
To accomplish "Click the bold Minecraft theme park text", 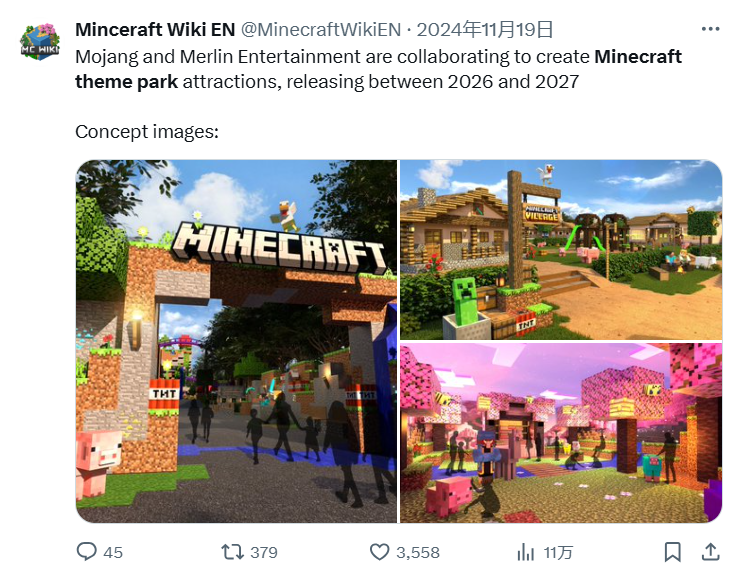I will [x=379, y=69].
